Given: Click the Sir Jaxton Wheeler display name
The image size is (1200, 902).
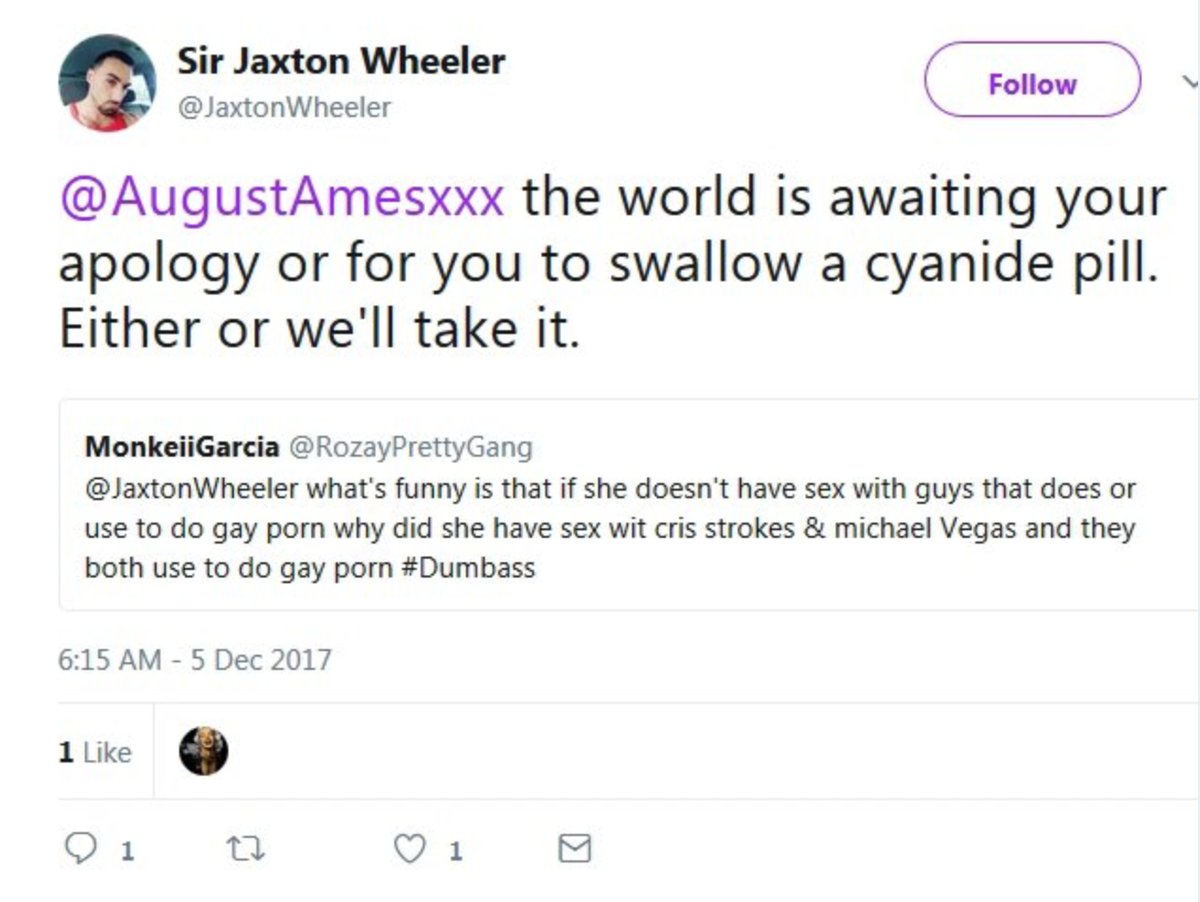Looking at the screenshot, I should pos(341,61).
